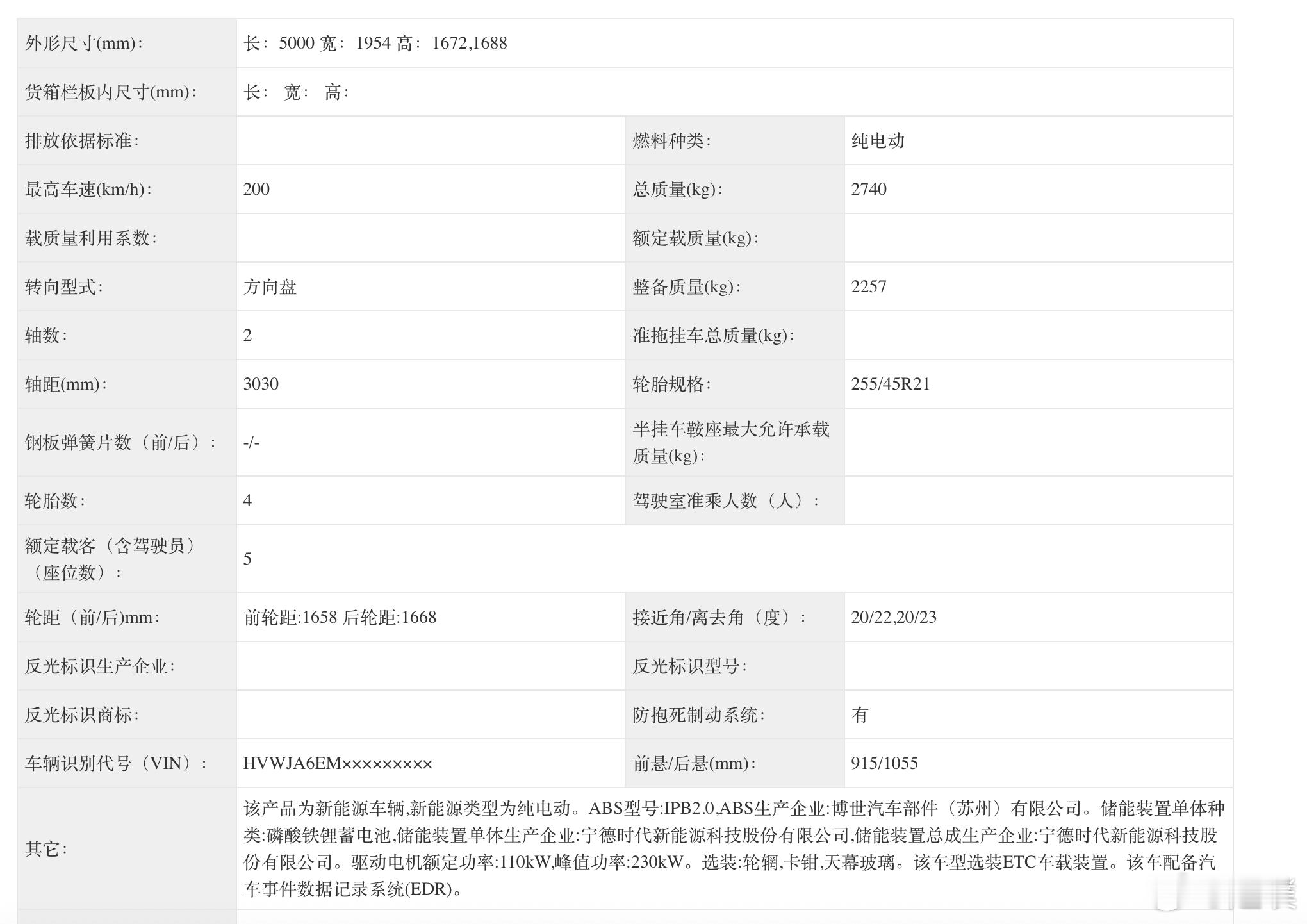Click the fuel type value 纯电动

click(878, 141)
